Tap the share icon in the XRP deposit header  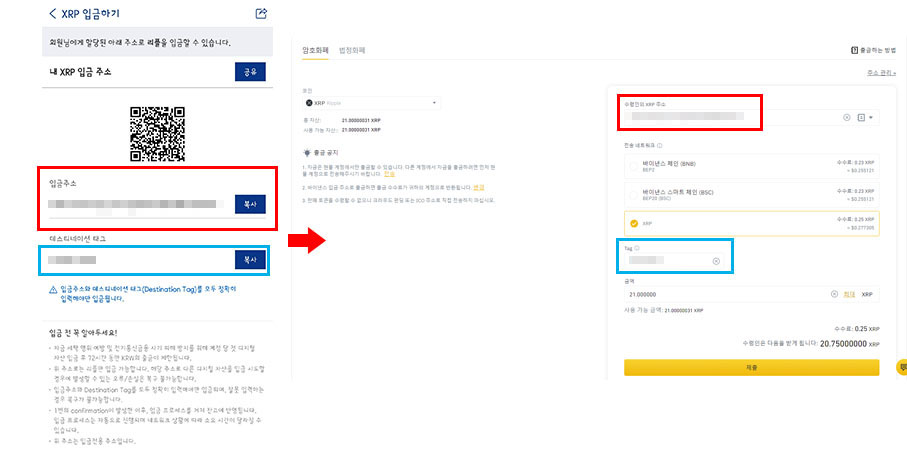261,13
